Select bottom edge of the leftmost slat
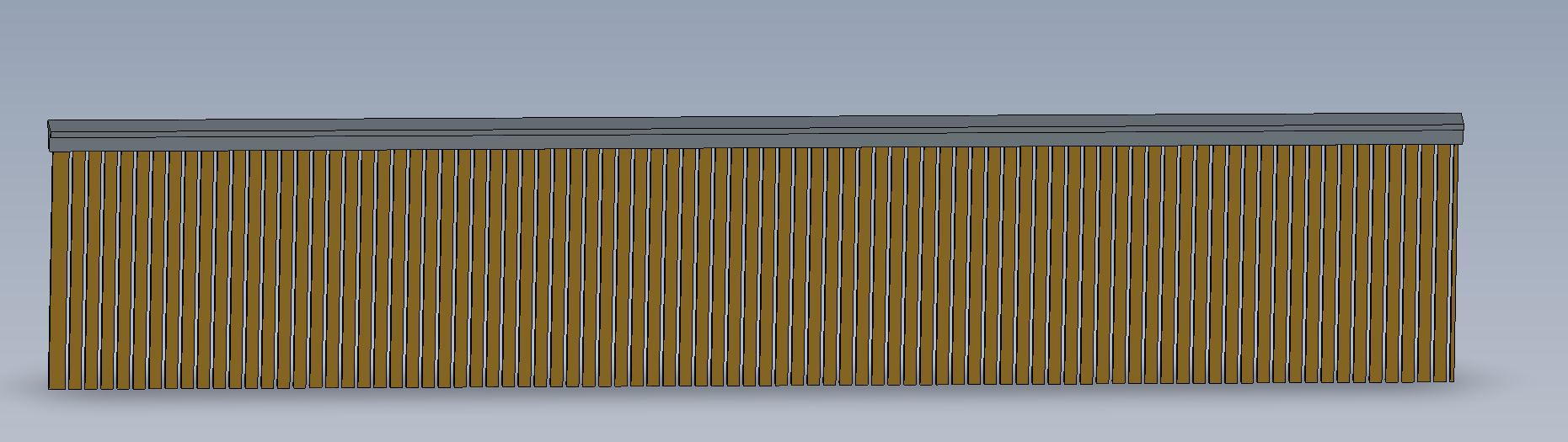 point(57,389)
